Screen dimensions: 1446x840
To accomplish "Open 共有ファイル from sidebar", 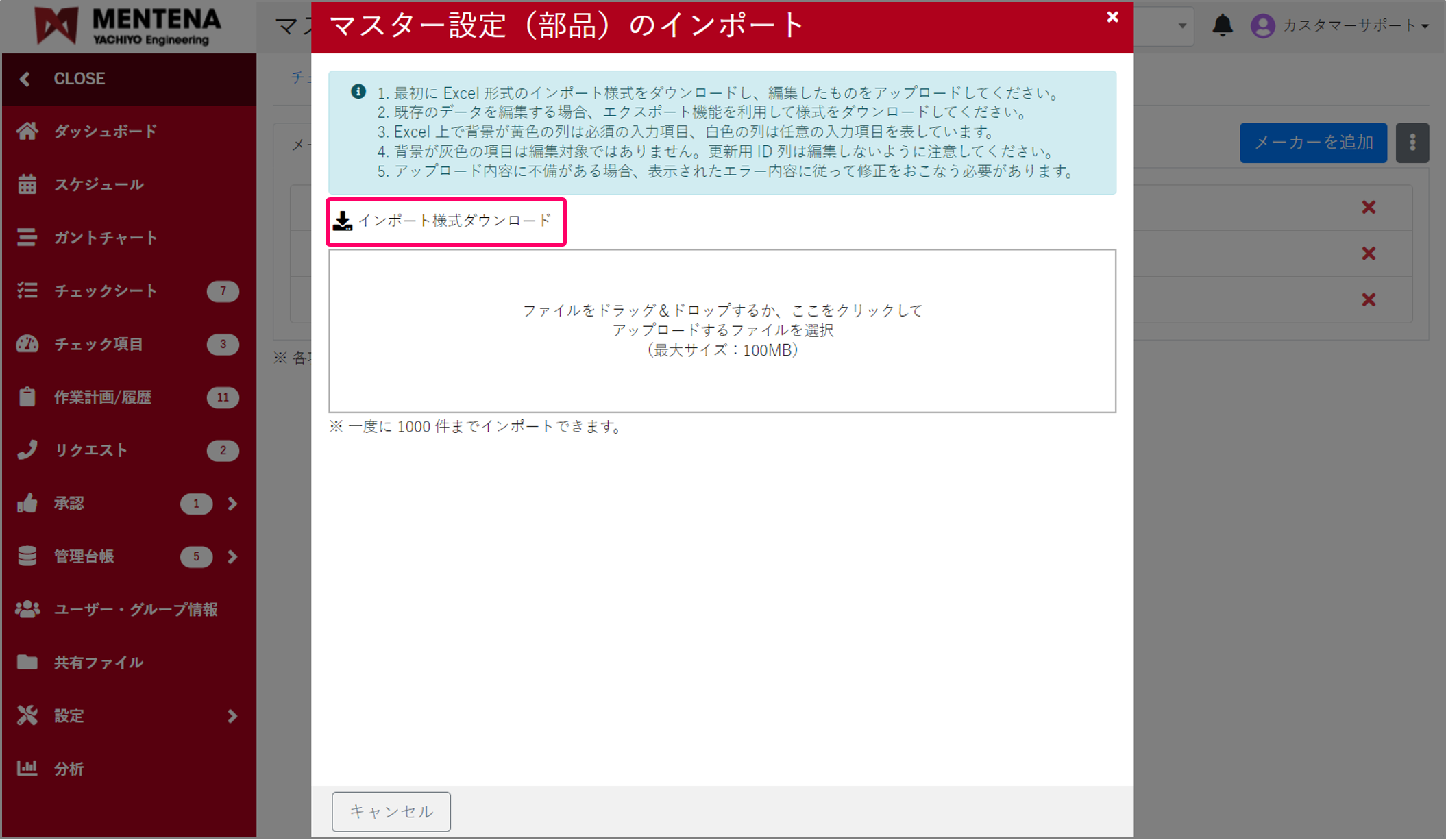I will pos(98,662).
